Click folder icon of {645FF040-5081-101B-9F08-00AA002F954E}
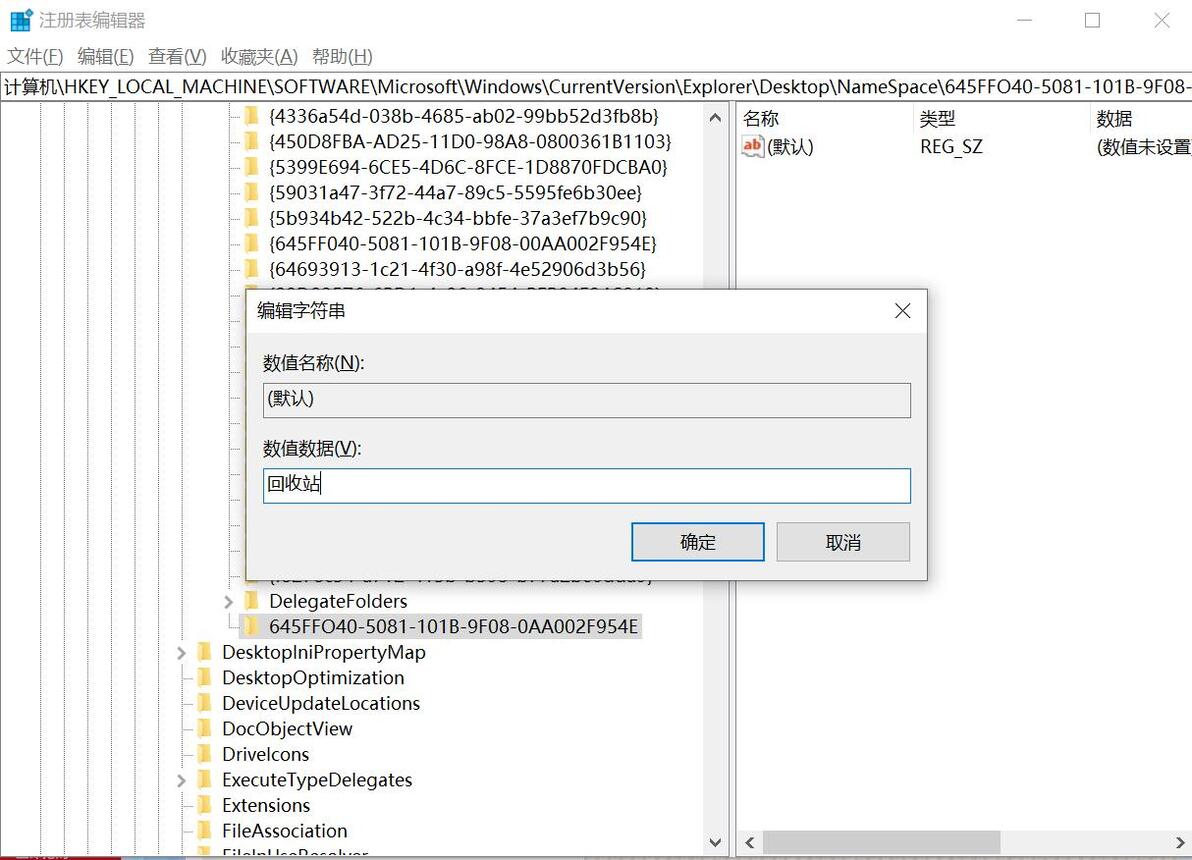This screenshot has height=860, width=1192. tap(252, 243)
